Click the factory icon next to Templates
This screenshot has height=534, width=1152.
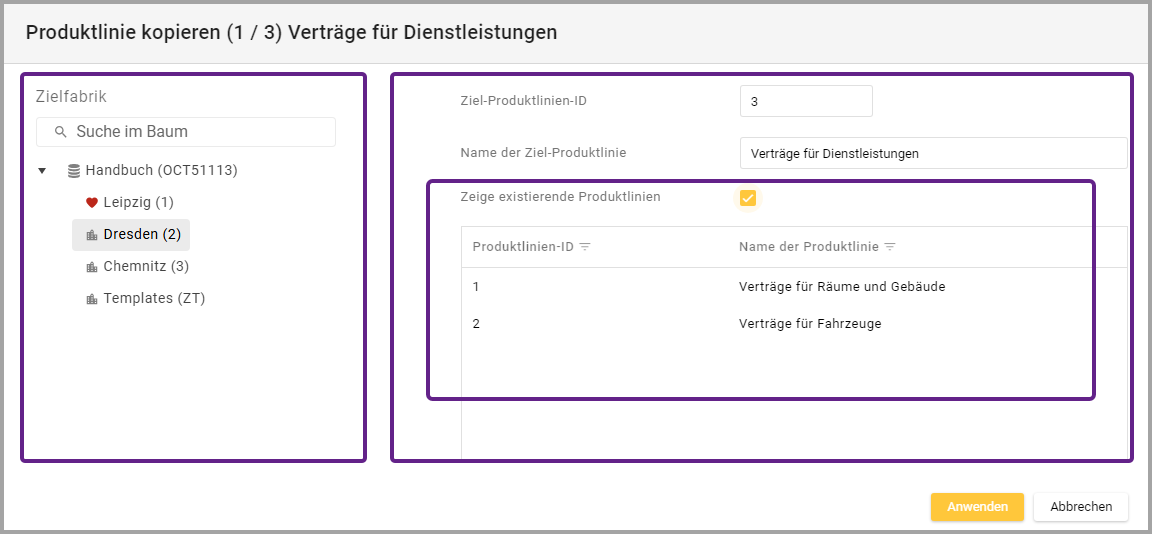point(92,299)
